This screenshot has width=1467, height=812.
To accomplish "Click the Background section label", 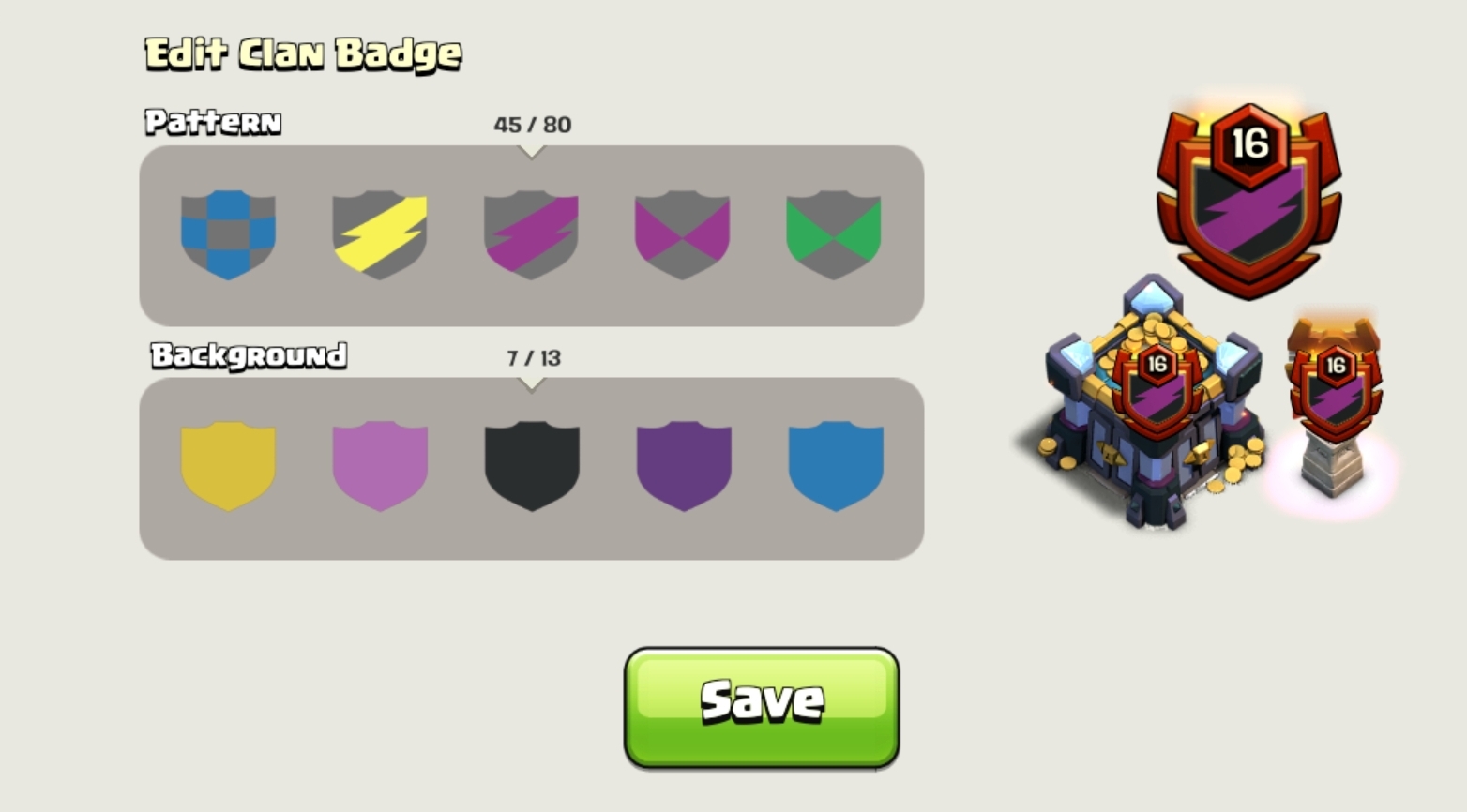I will (249, 355).
